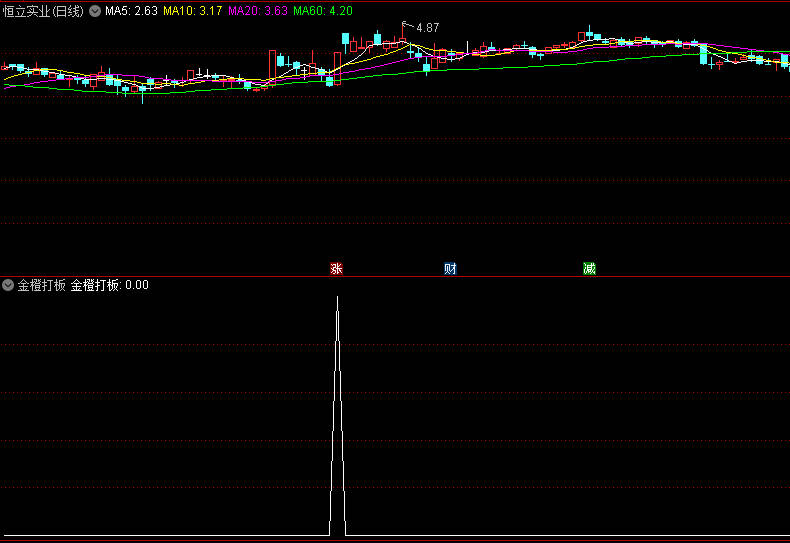This screenshot has height=543, width=790.
Task: Click the green MA60: 4.20 label
Action: 322,11
